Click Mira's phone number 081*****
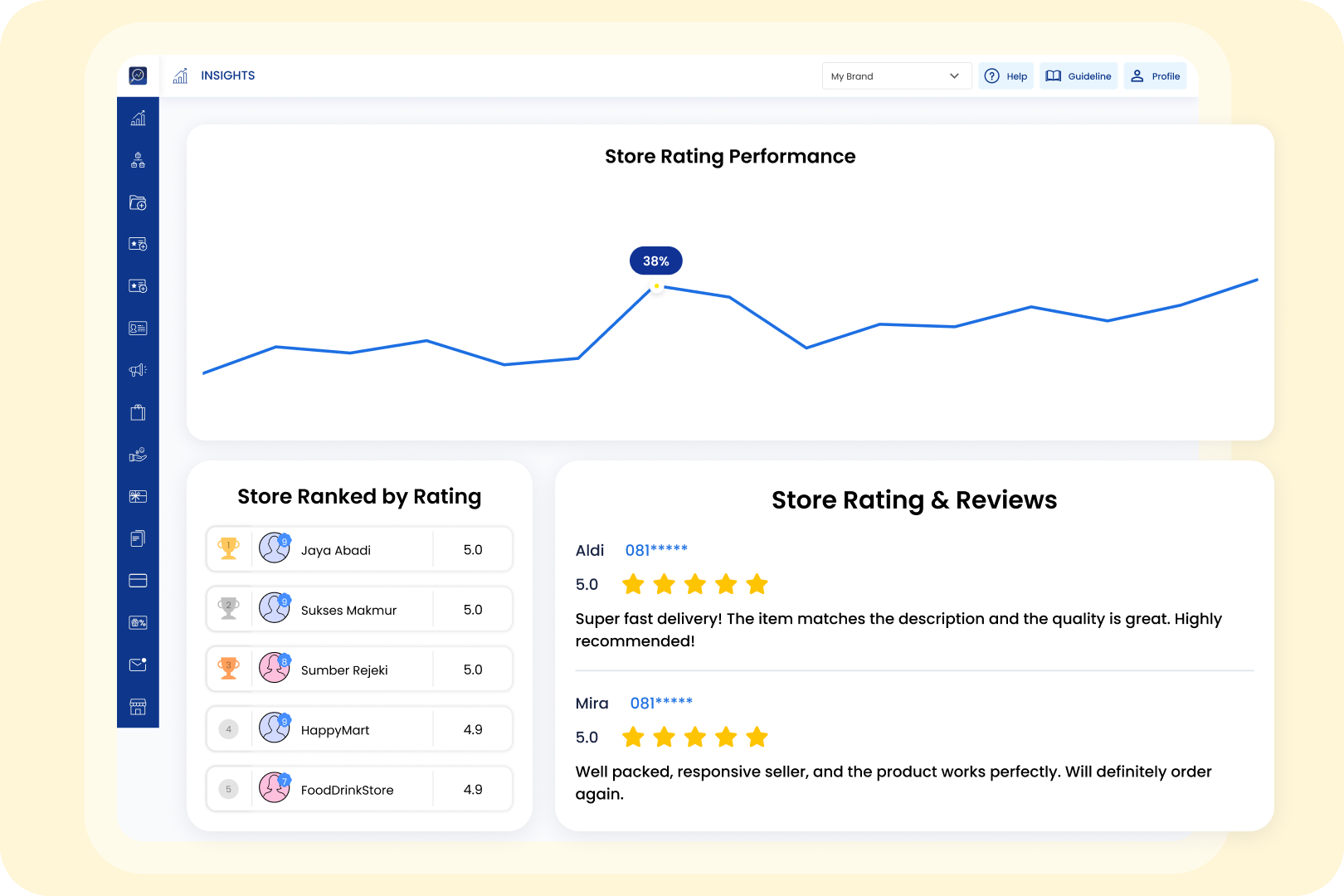This screenshot has width=1344, height=896. 661,703
